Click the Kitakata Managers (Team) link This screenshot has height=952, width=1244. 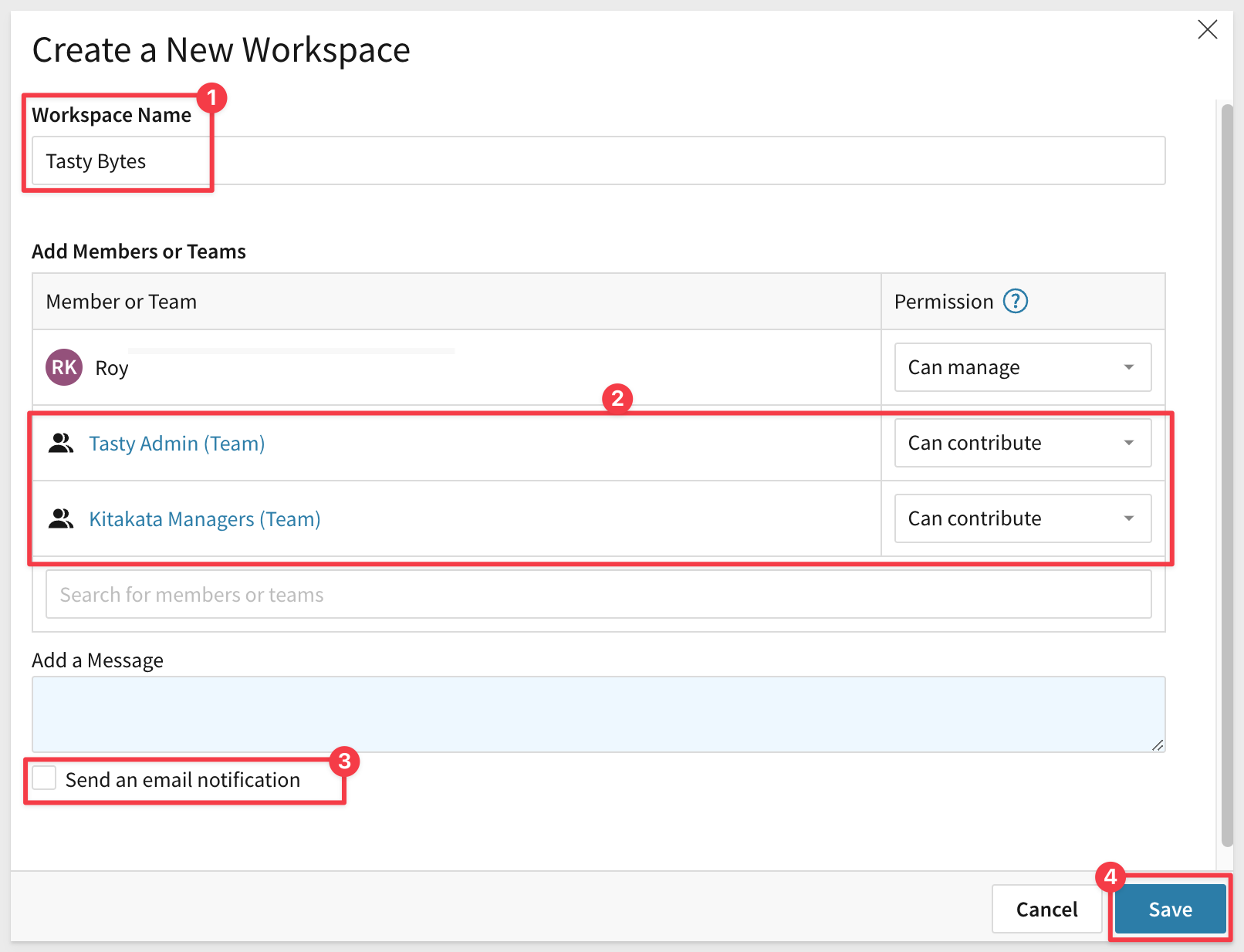(x=205, y=519)
